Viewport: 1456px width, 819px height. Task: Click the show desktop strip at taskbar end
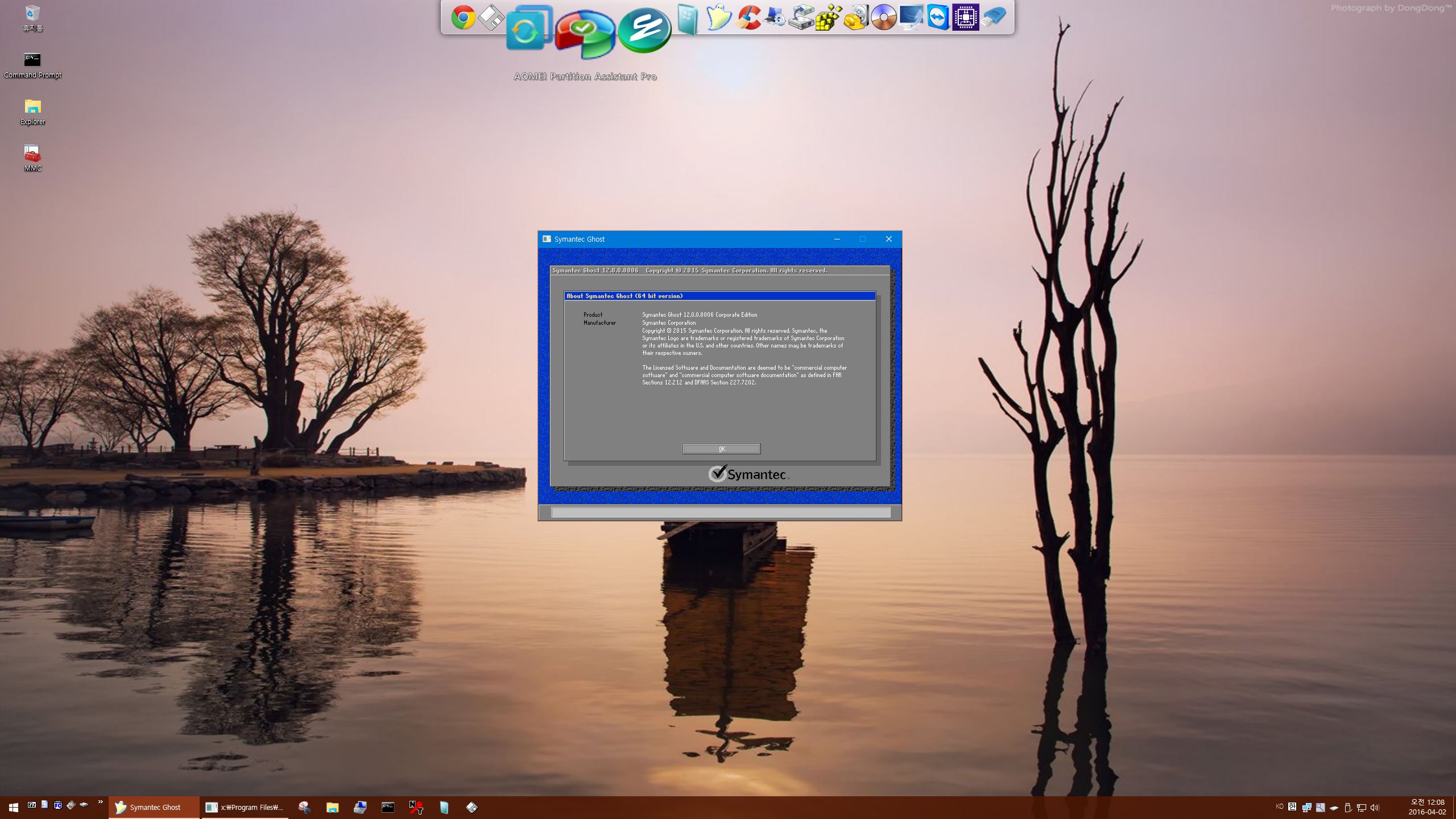(1454, 807)
